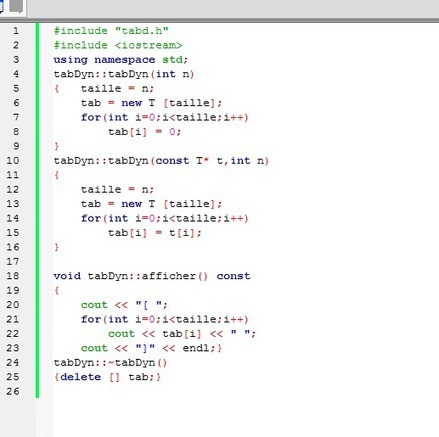The width and height of the screenshot is (439, 437).
Task: Click the 'cout << "[ ";' statement
Action: tap(124, 305)
